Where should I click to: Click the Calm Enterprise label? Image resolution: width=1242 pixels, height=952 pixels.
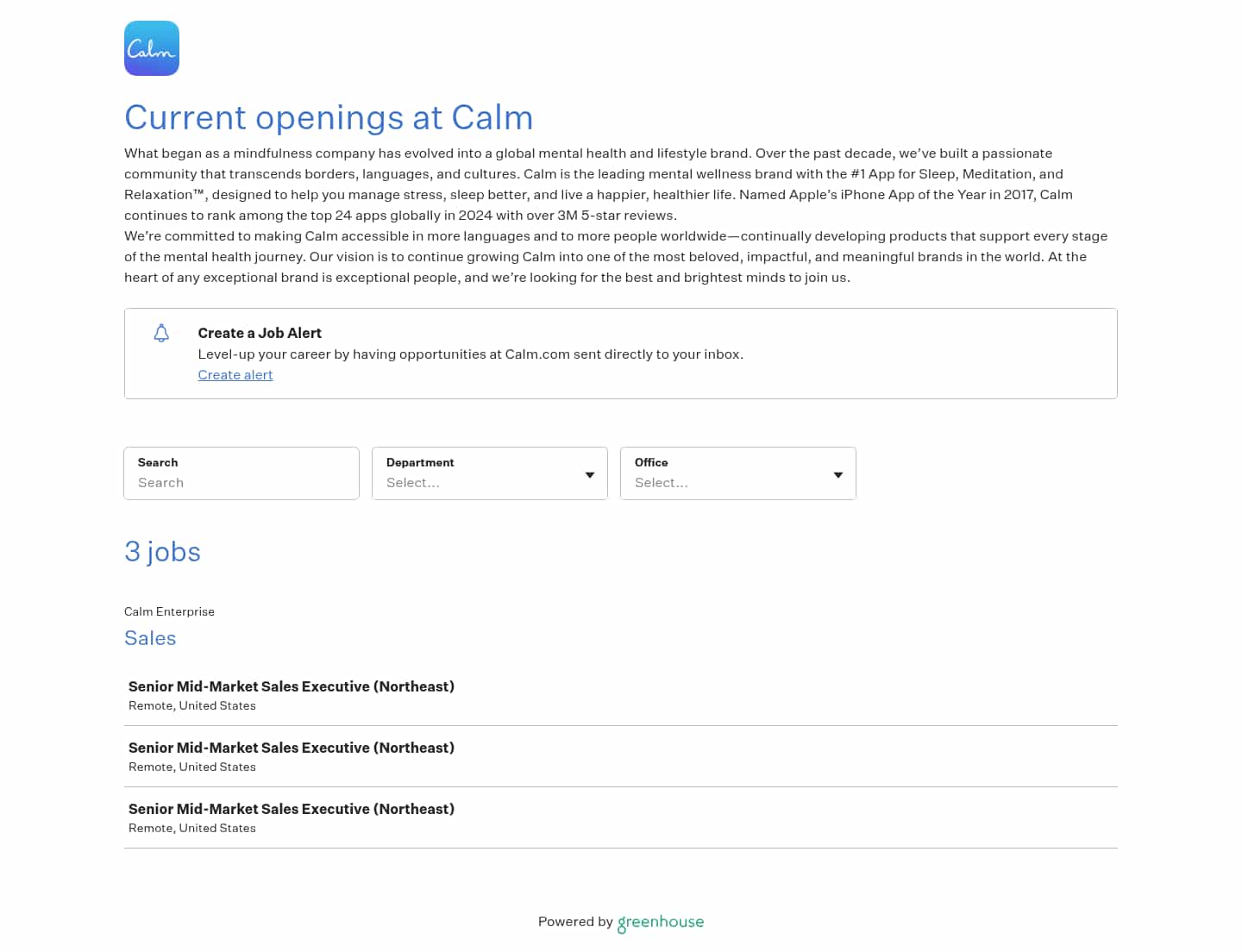(169, 611)
